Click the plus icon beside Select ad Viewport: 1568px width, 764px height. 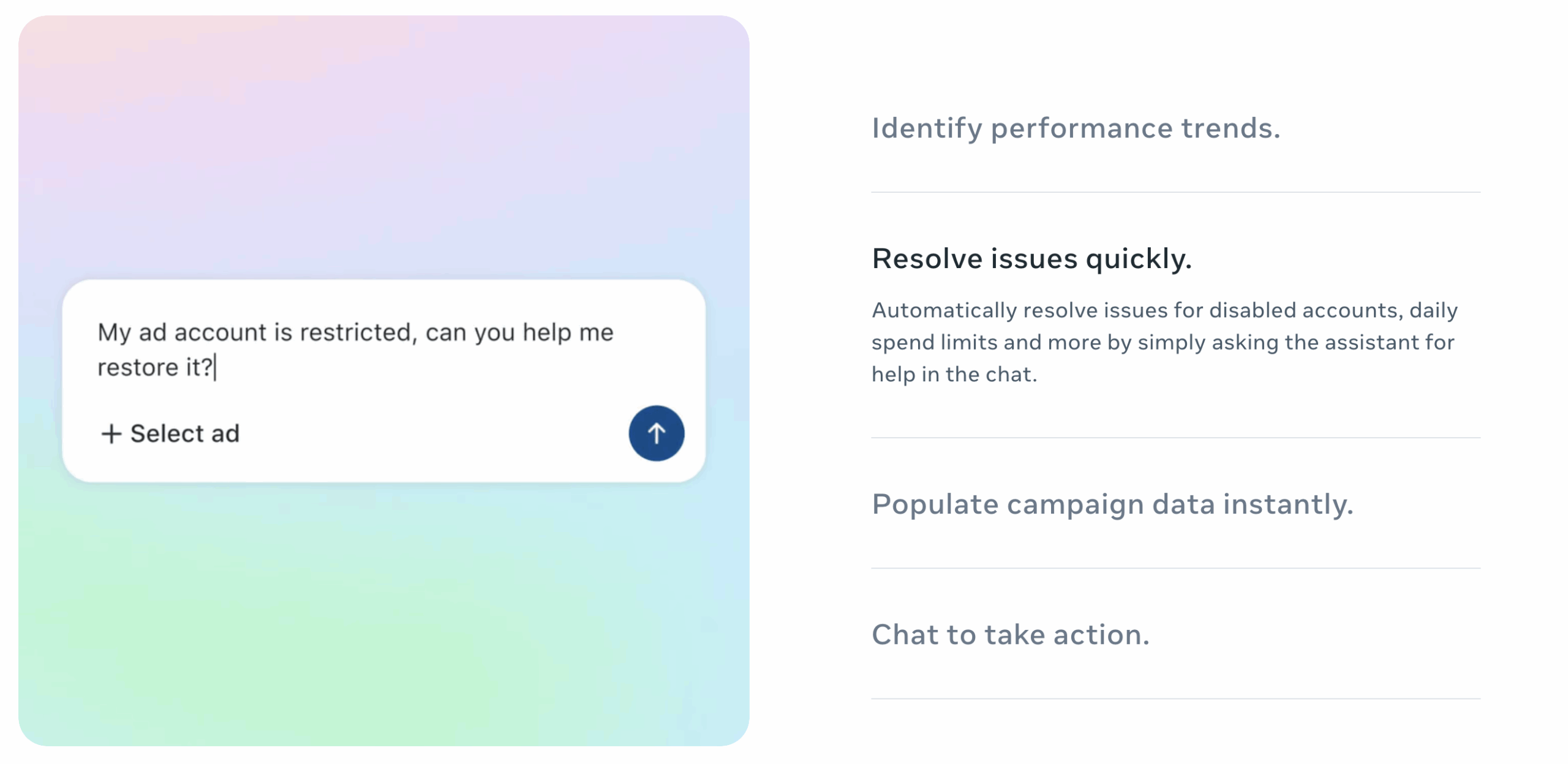(x=111, y=433)
